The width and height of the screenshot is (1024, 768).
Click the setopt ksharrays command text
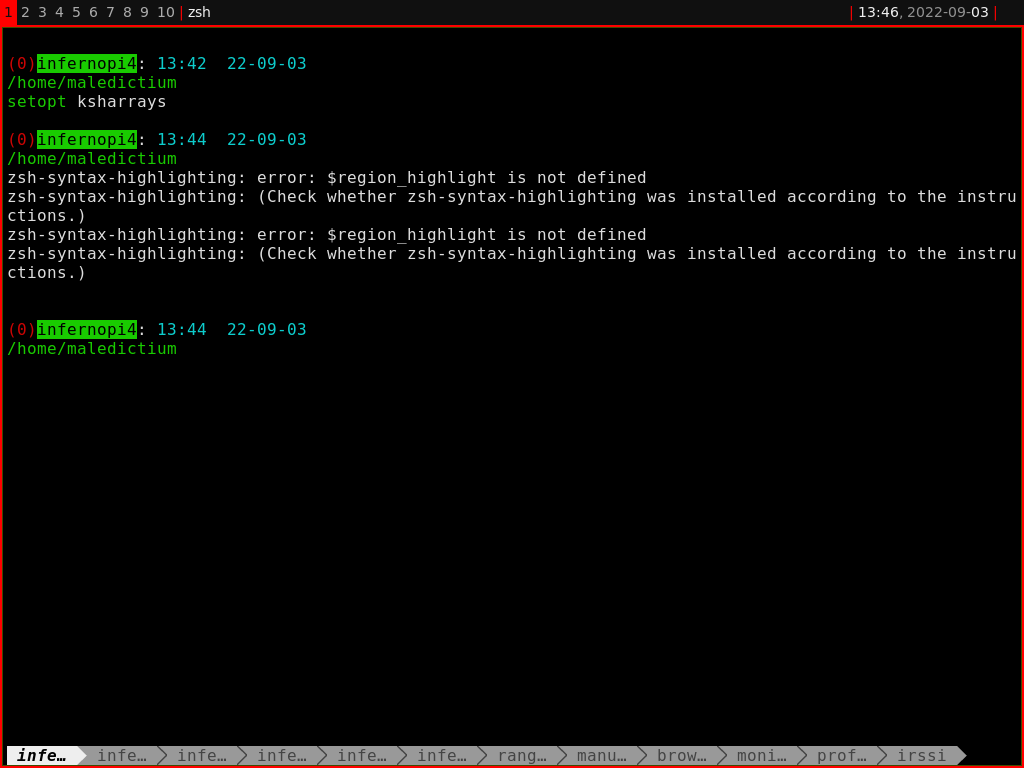(x=87, y=102)
